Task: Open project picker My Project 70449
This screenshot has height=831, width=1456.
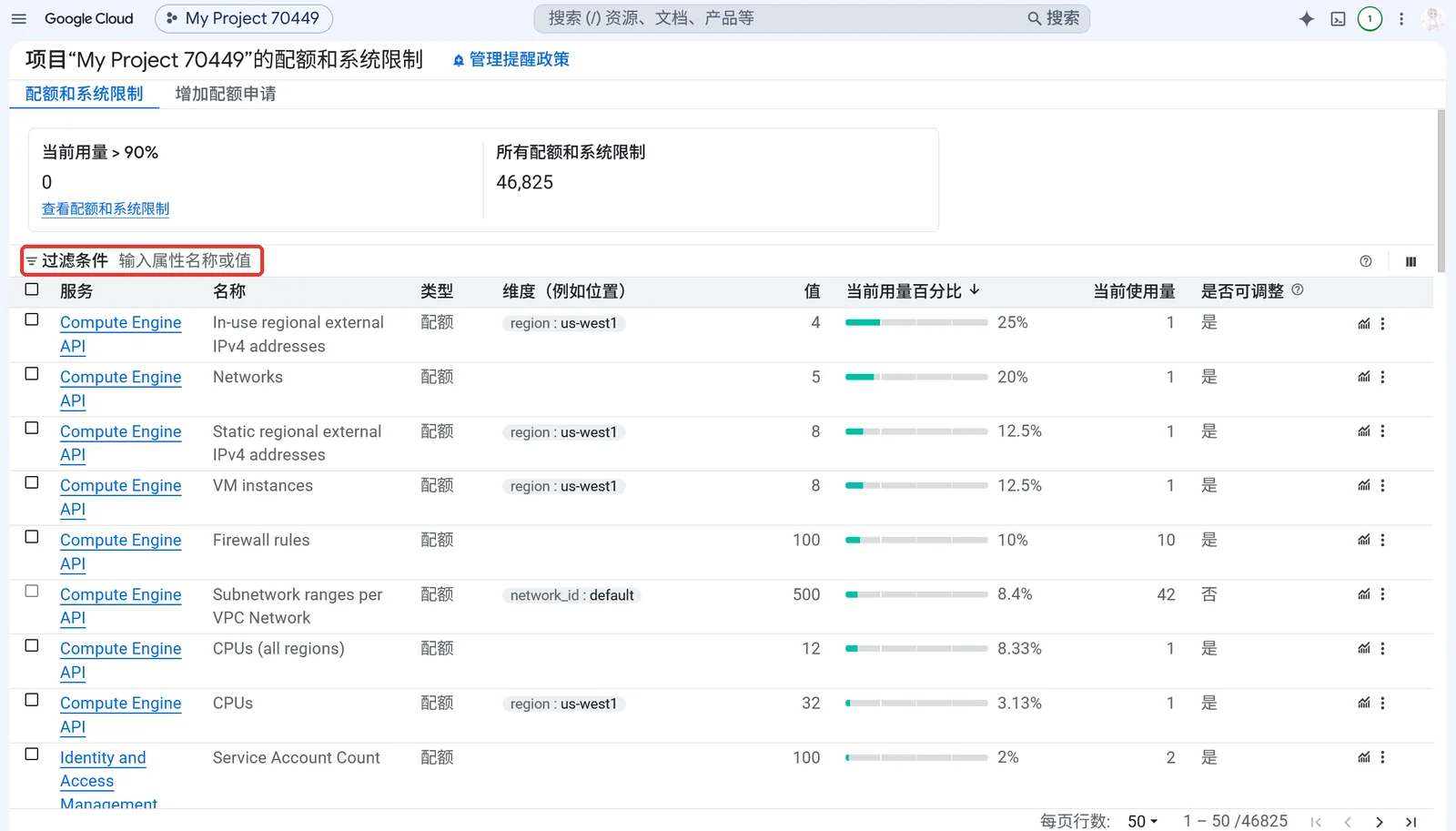Action: [244, 18]
